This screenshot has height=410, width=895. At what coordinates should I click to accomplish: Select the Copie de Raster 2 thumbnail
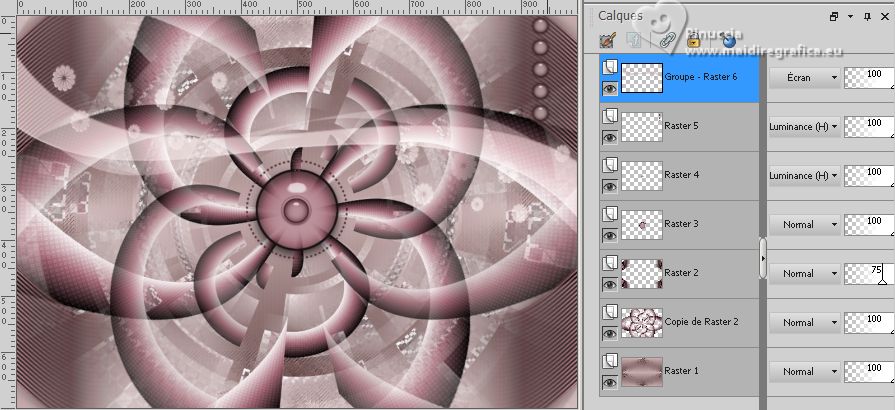642,323
